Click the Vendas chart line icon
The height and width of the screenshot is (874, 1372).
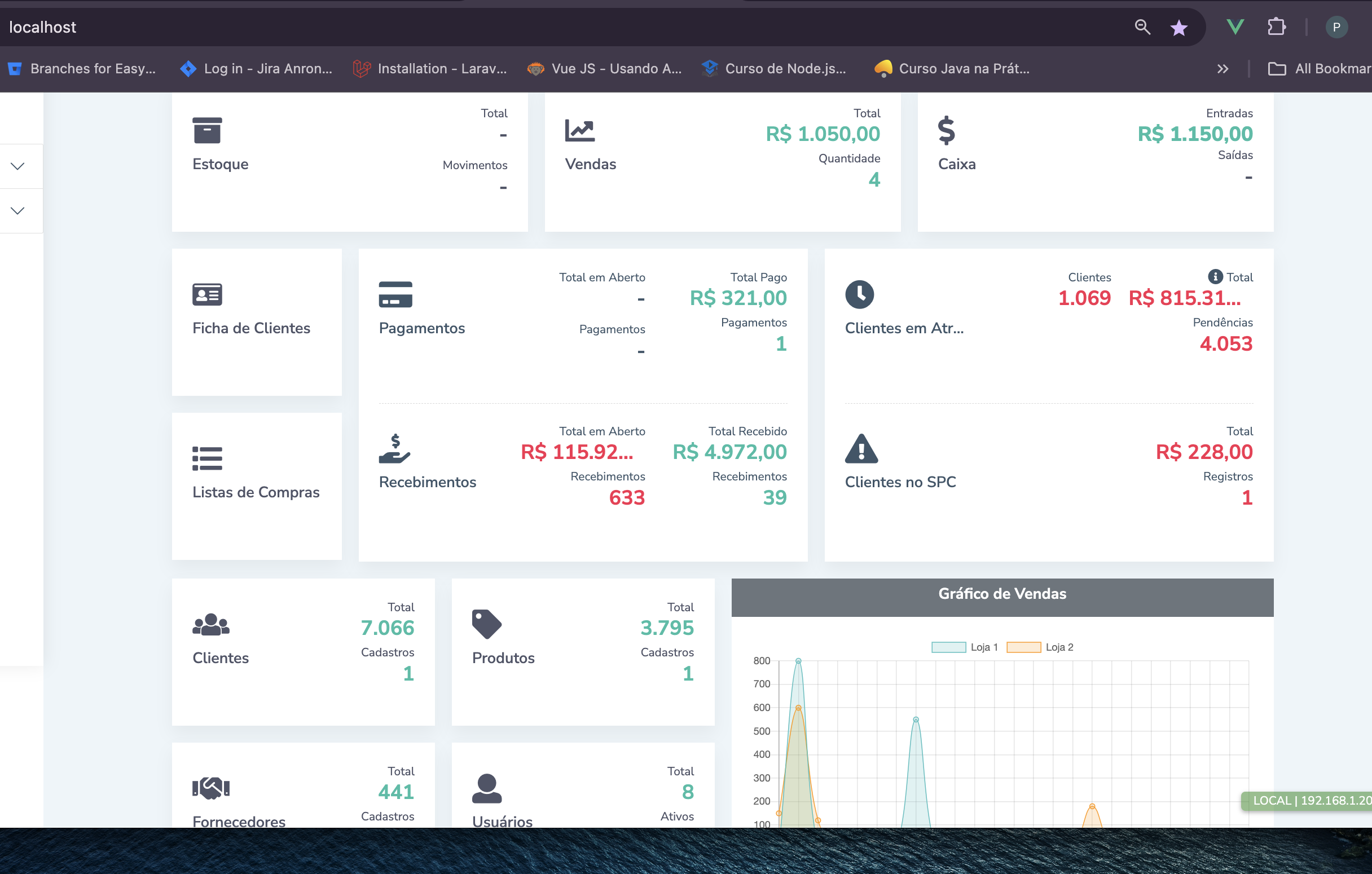pos(579,130)
